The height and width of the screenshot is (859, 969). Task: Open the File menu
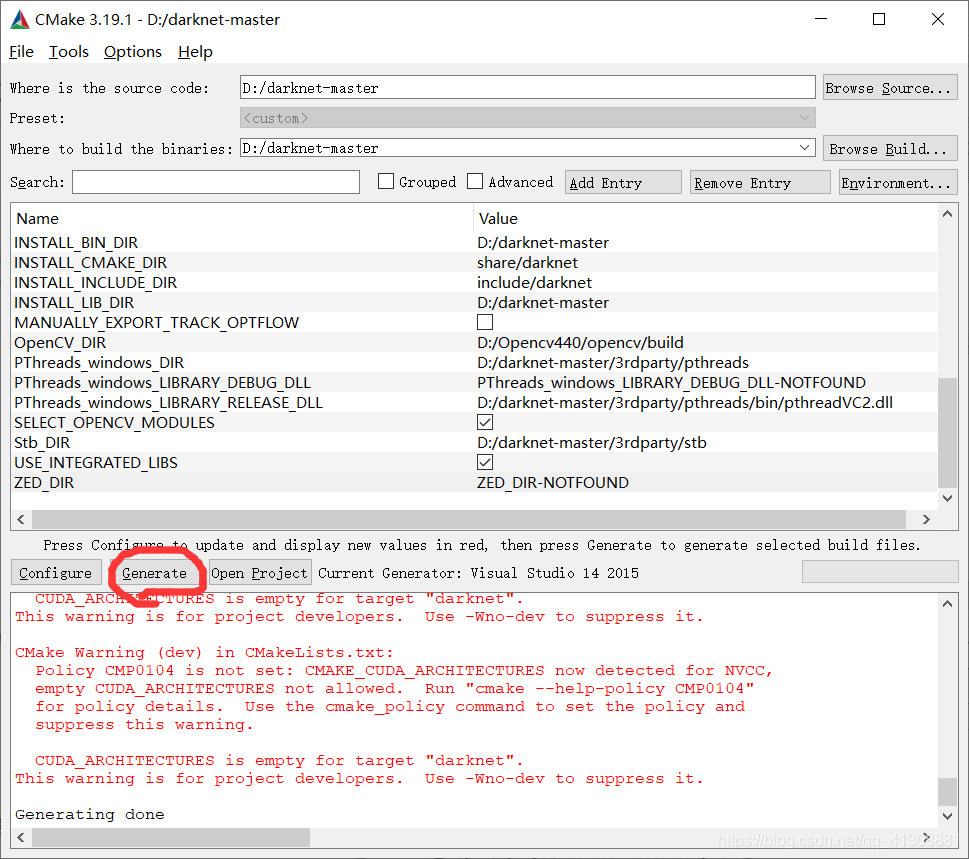click(21, 52)
